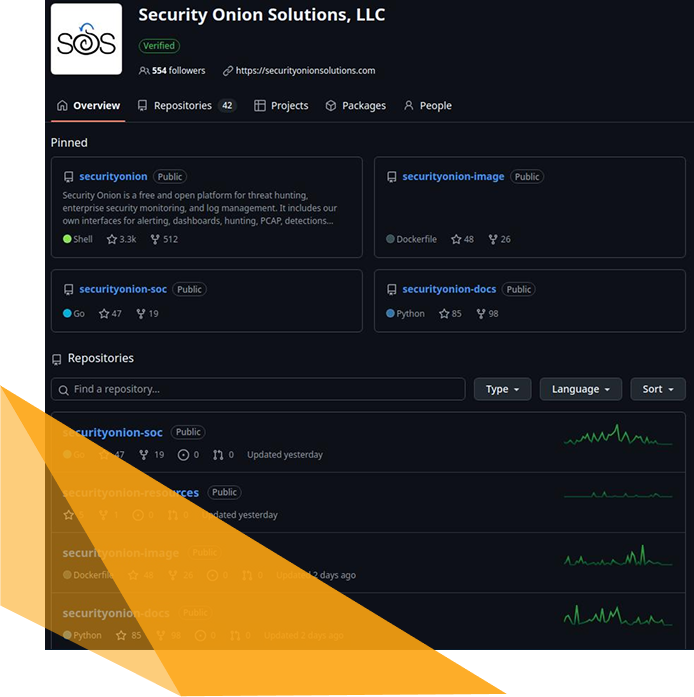Switch to the Repositories tab
The height and width of the screenshot is (697, 694).
(x=185, y=106)
